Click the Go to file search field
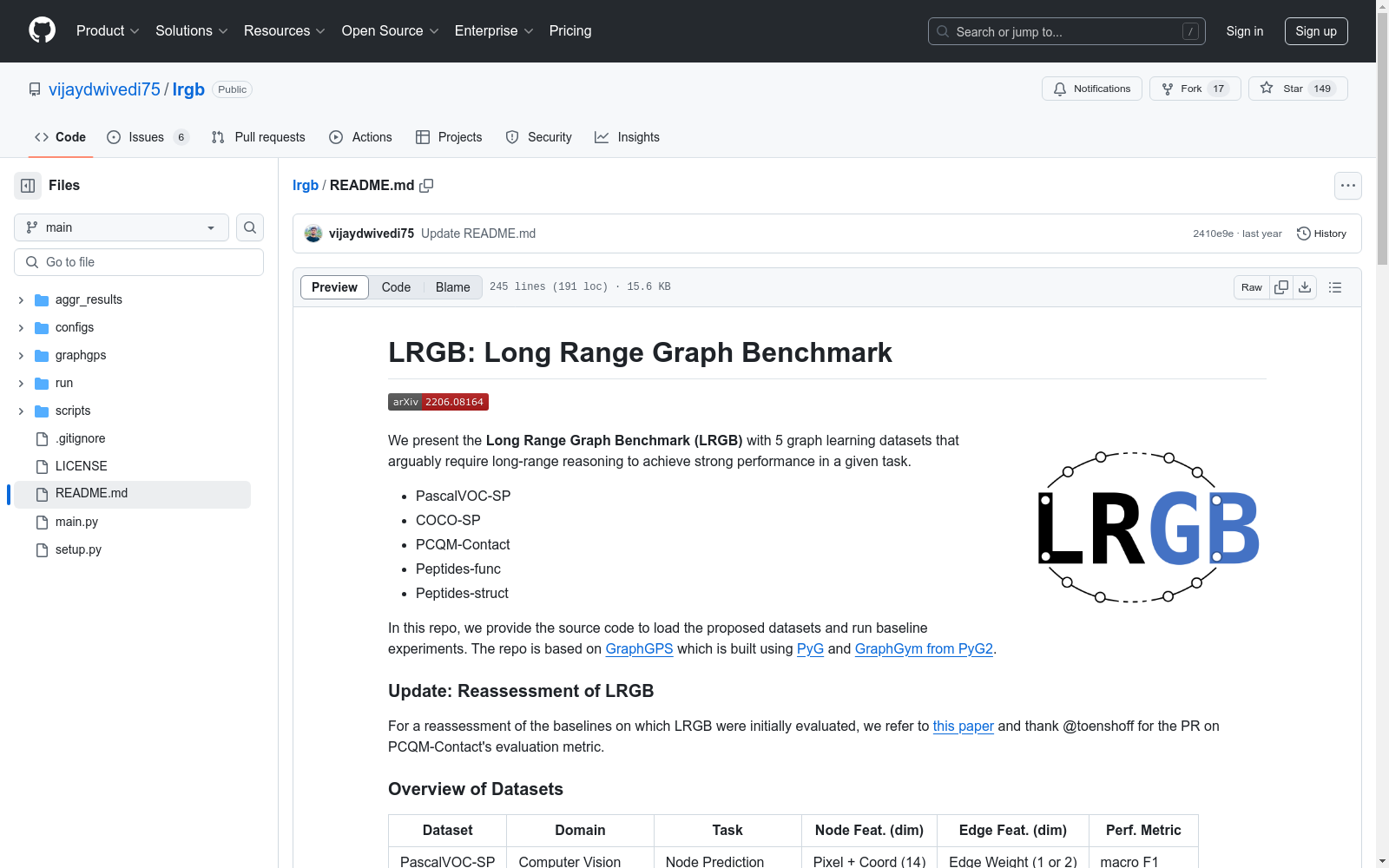Image resolution: width=1389 pixels, height=868 pixels. pyautogui.click(x=139, y=261)
